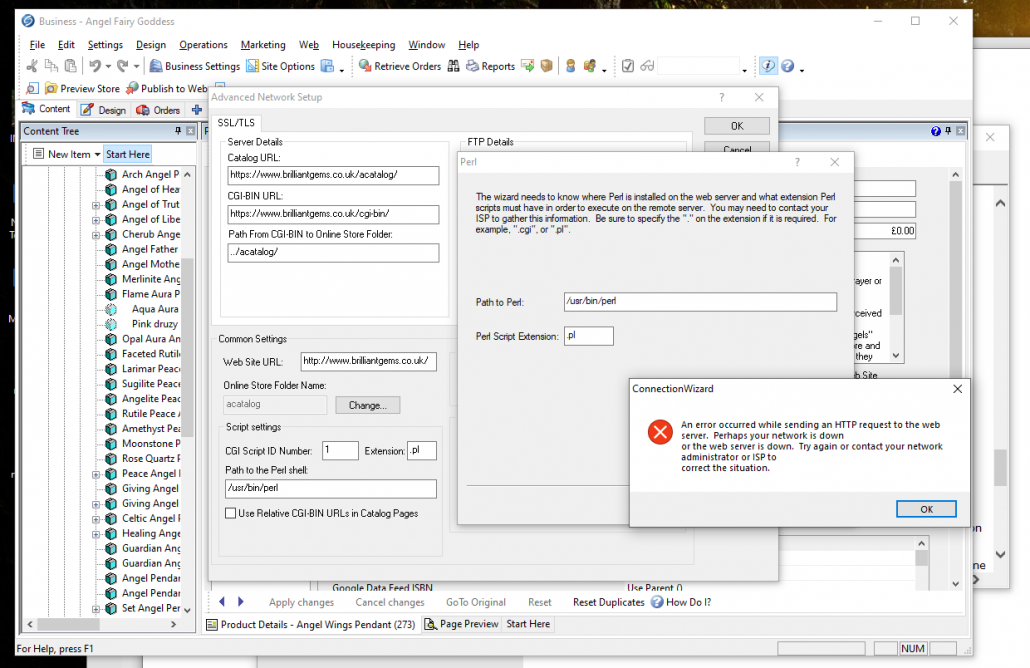Click the brown package box toolbar icon
The image size is (1030, 668).
[547, 66]
